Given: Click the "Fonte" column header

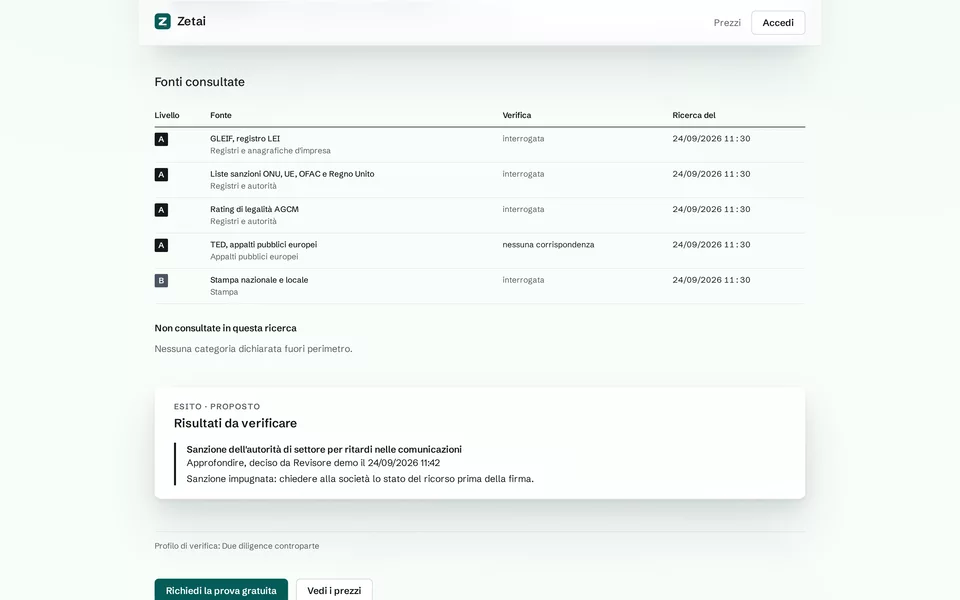Looking at the screenshot, I should tap(220, 115).
